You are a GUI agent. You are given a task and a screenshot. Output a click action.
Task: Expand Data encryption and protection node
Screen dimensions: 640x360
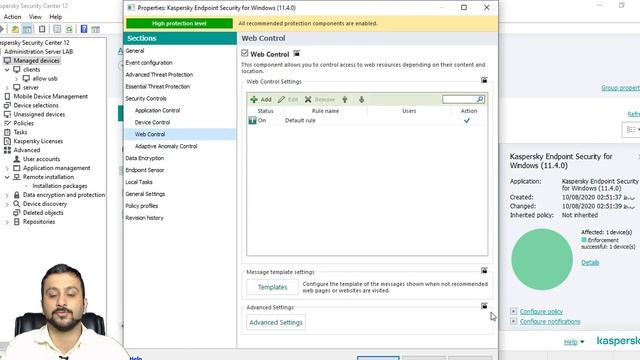click(7, 195)
